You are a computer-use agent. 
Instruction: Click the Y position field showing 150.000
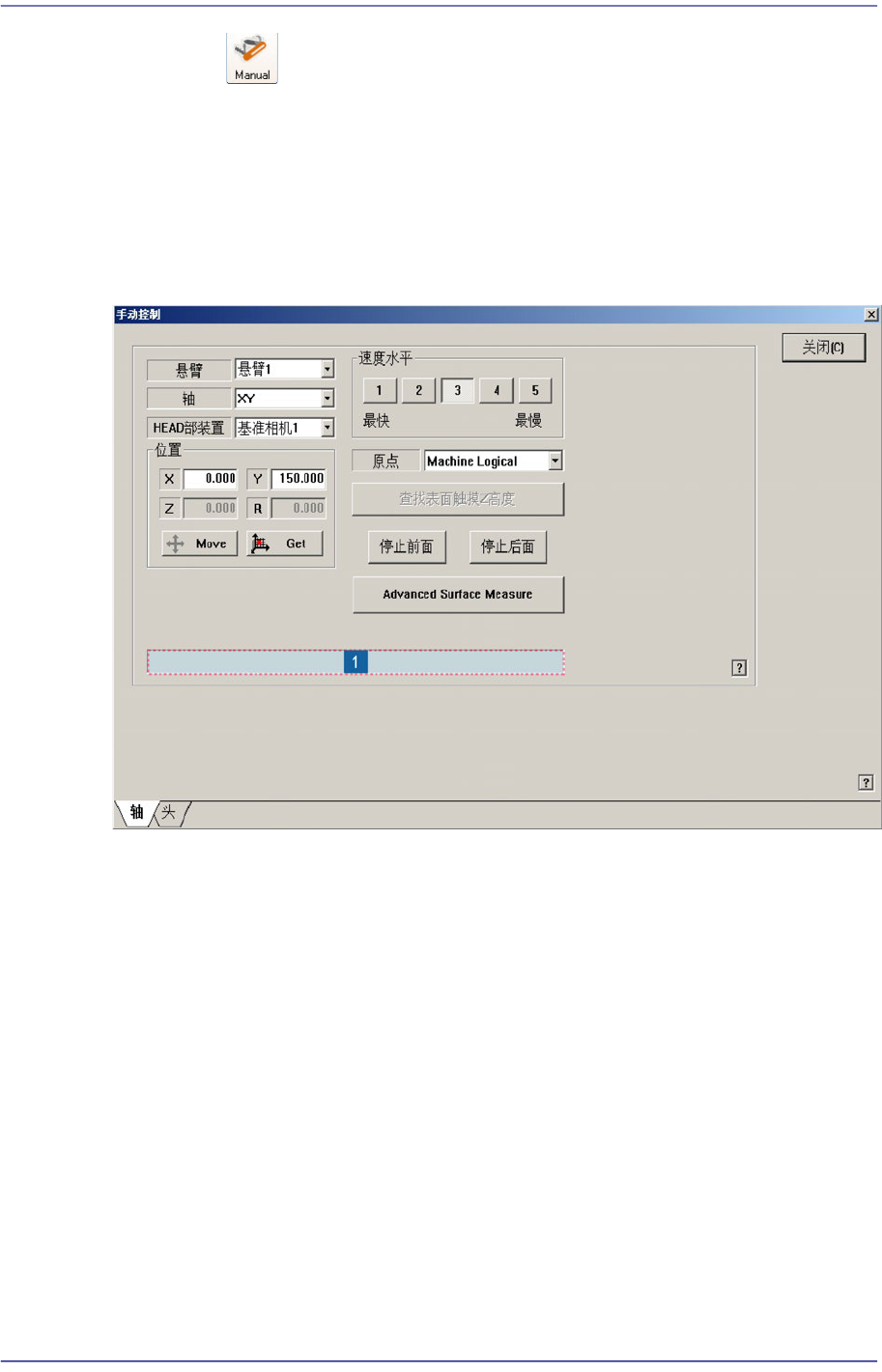pyautogui.click(x=299, y=479)
